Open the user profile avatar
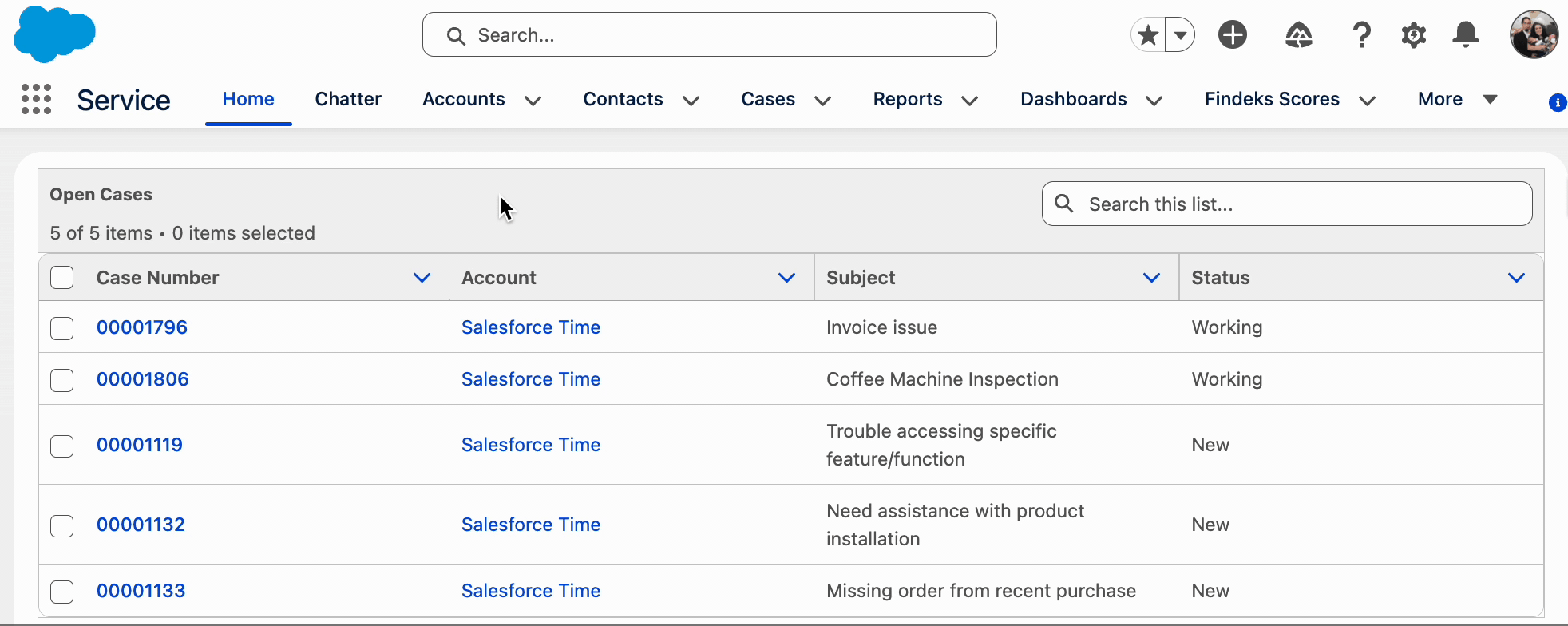Viewport: 1568px width, 626px height. pos(1533,34)
